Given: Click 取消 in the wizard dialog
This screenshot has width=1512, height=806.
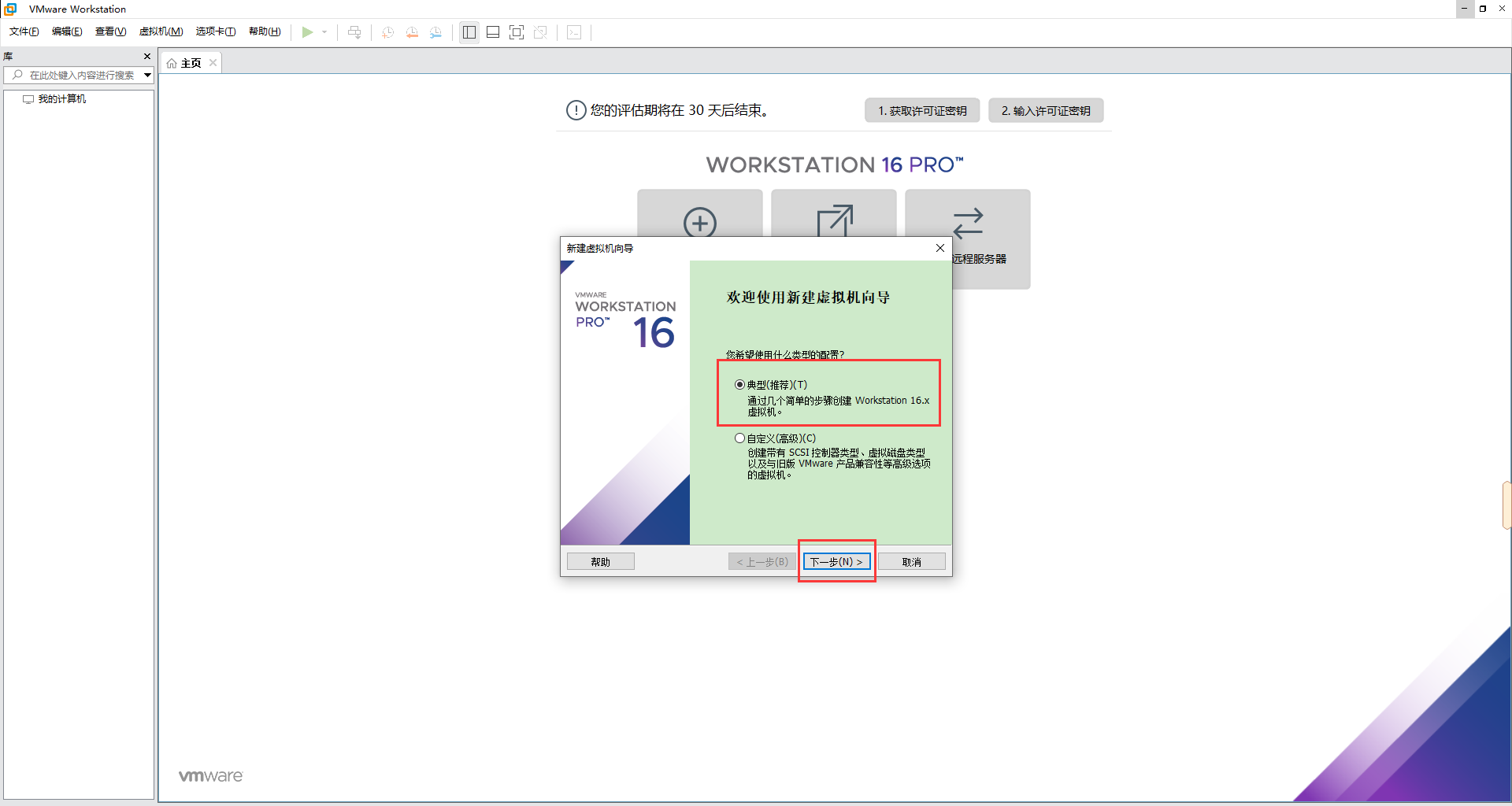Looking at the screenshot, I should coord(912,562).
